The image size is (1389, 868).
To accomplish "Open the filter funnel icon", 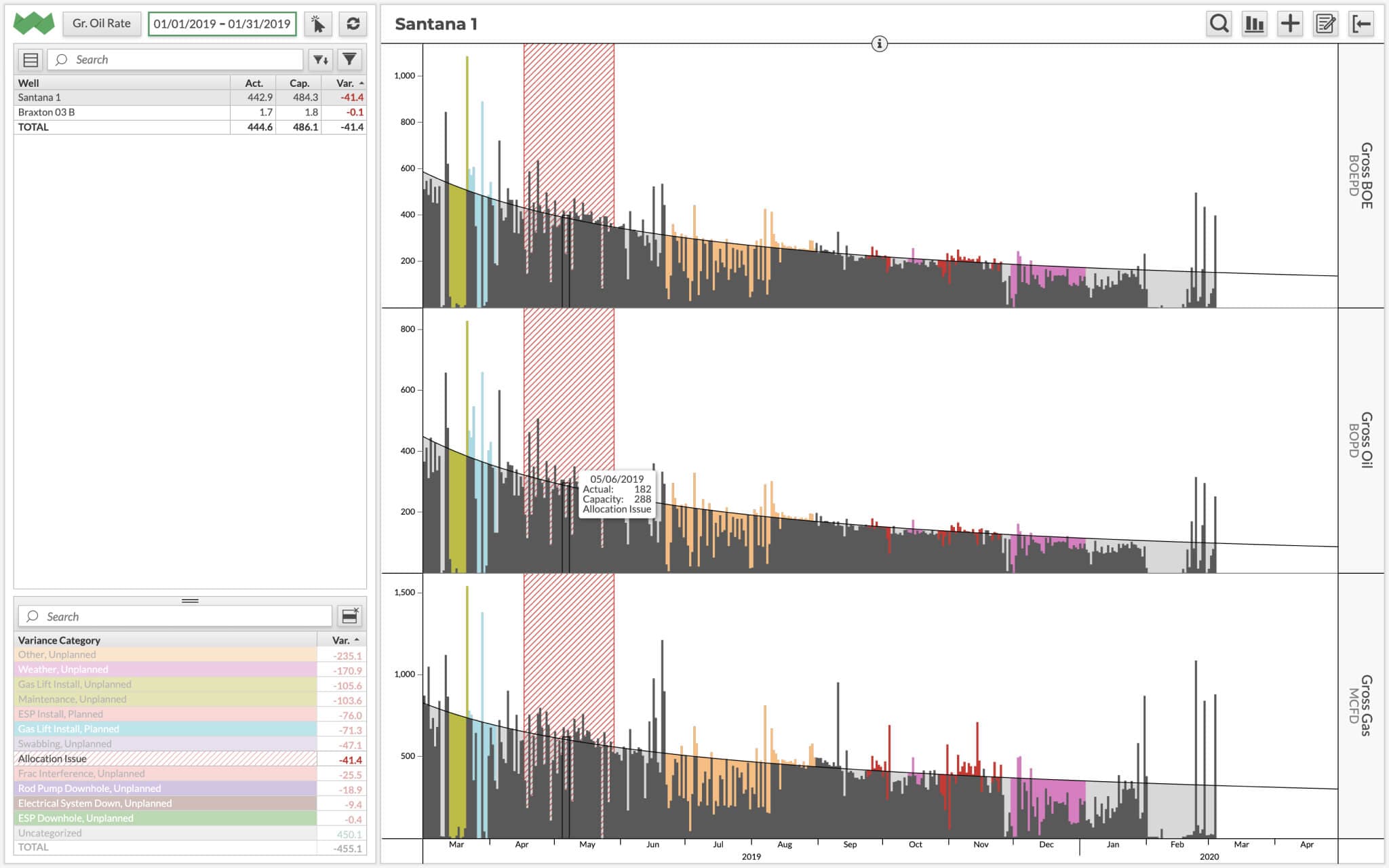I will point(349,60).
